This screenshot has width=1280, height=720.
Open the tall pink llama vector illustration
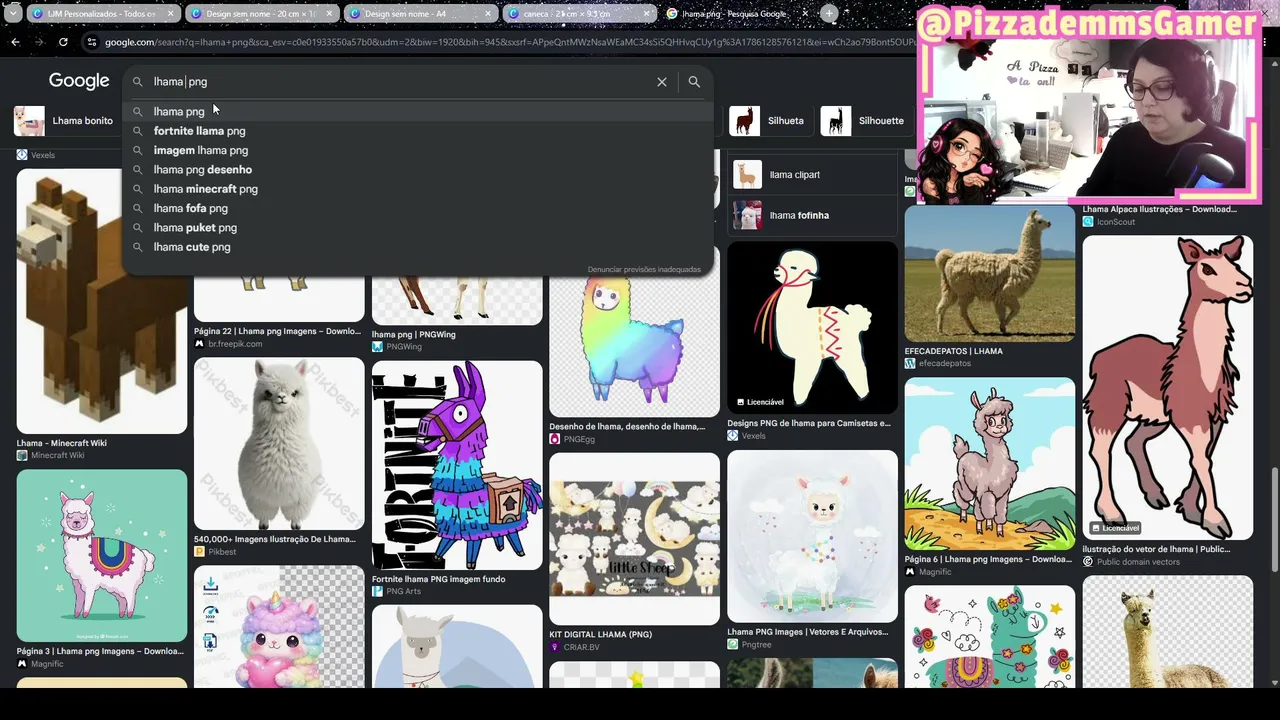1168,388
